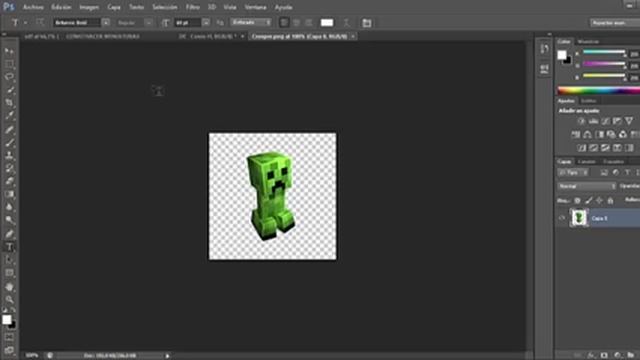Click the Create warped text icon
Viewport: 640px width, 360px height.
coord(347,23)
